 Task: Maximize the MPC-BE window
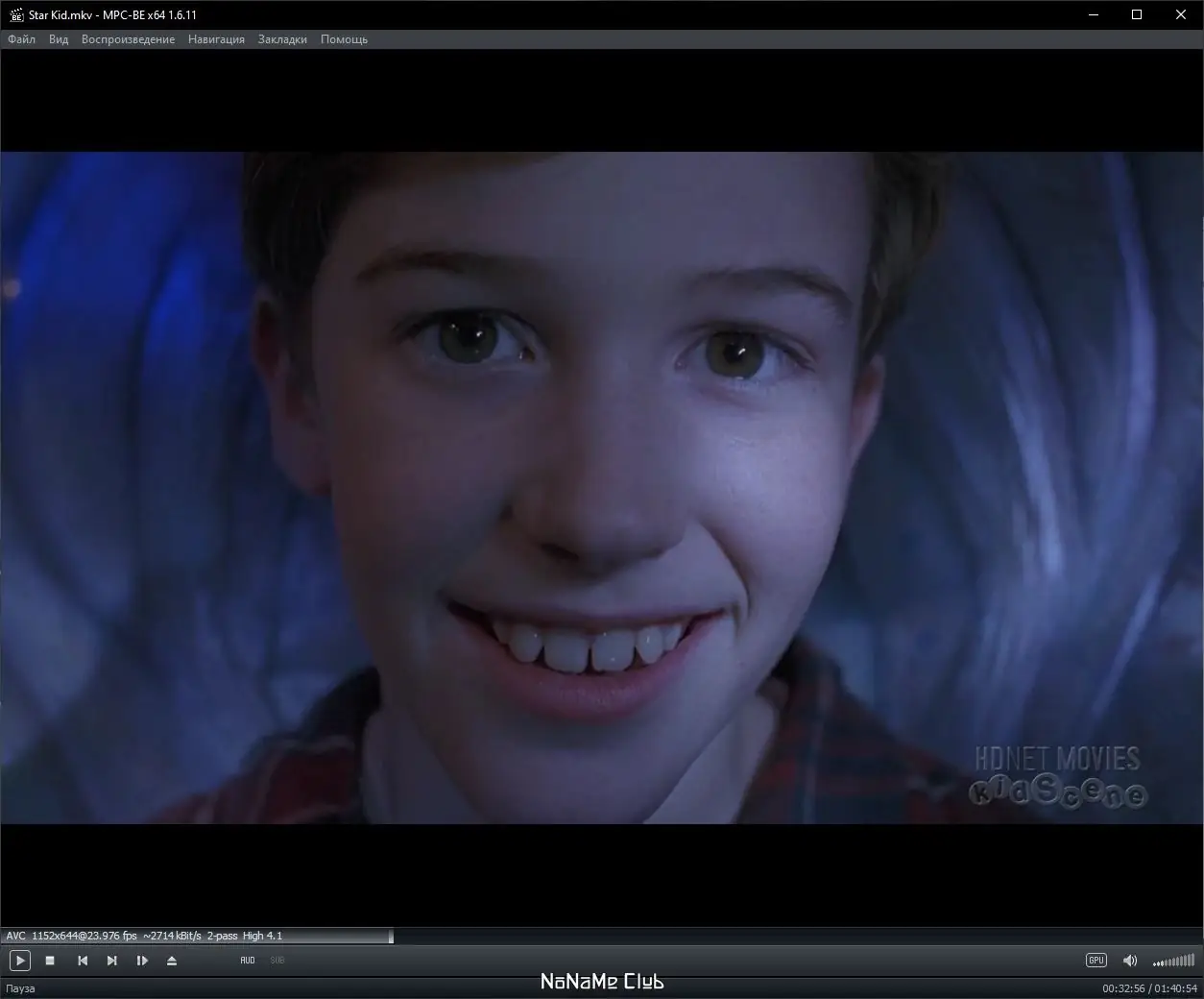(1138, 15)
